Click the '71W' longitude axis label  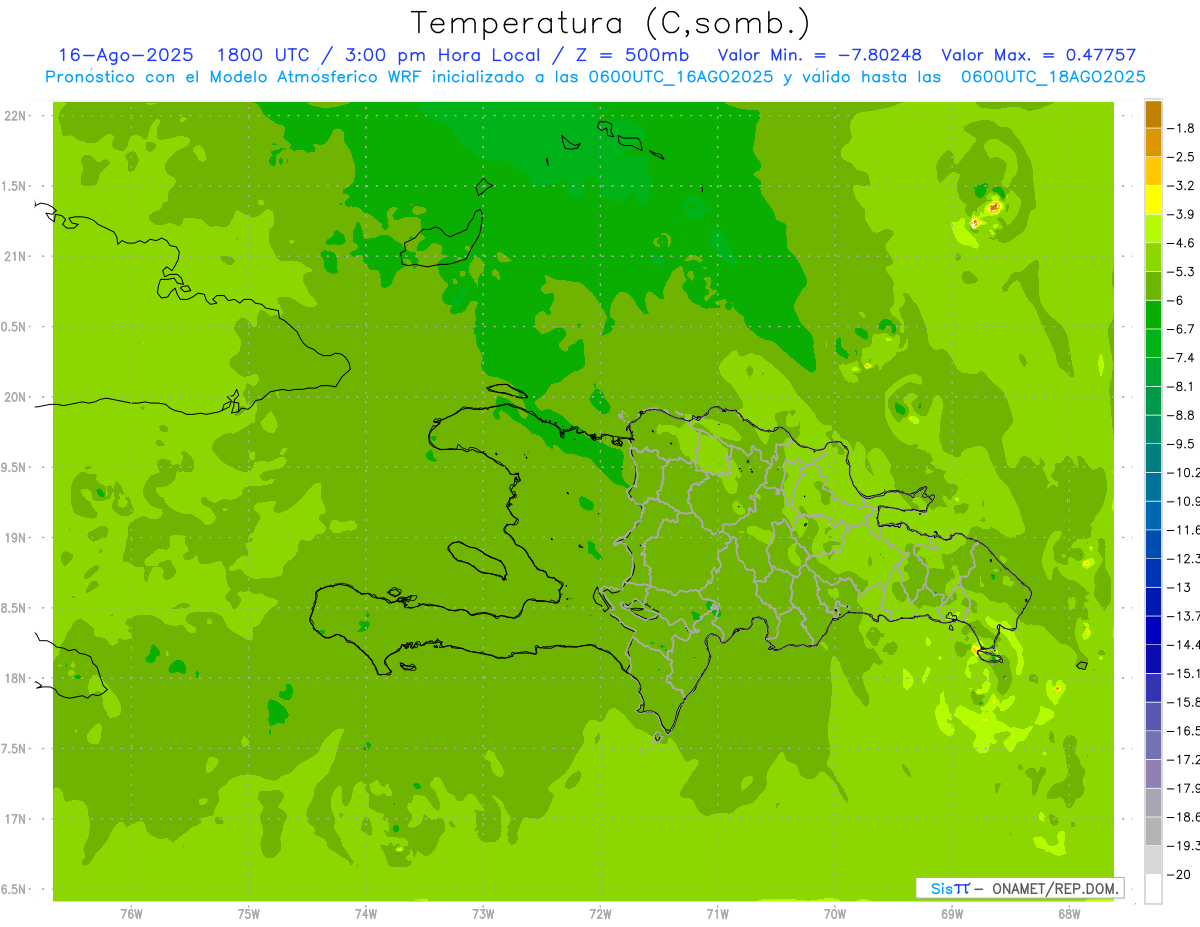[717, 914]
